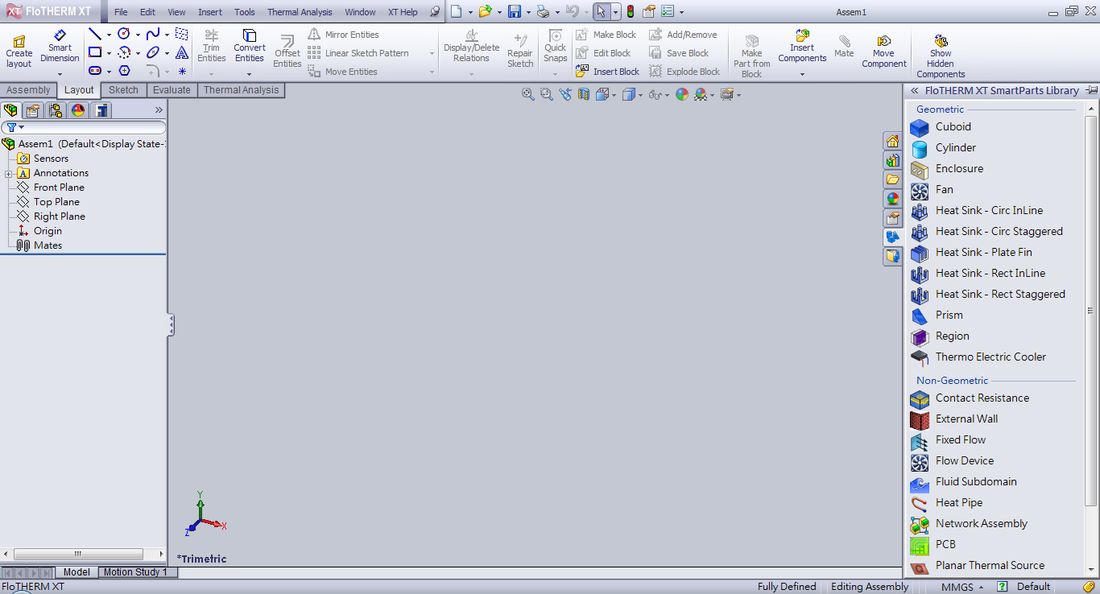1100x594 pixels.
Task: Collapse the SmartParts Library panel
Action: point(914,90)
